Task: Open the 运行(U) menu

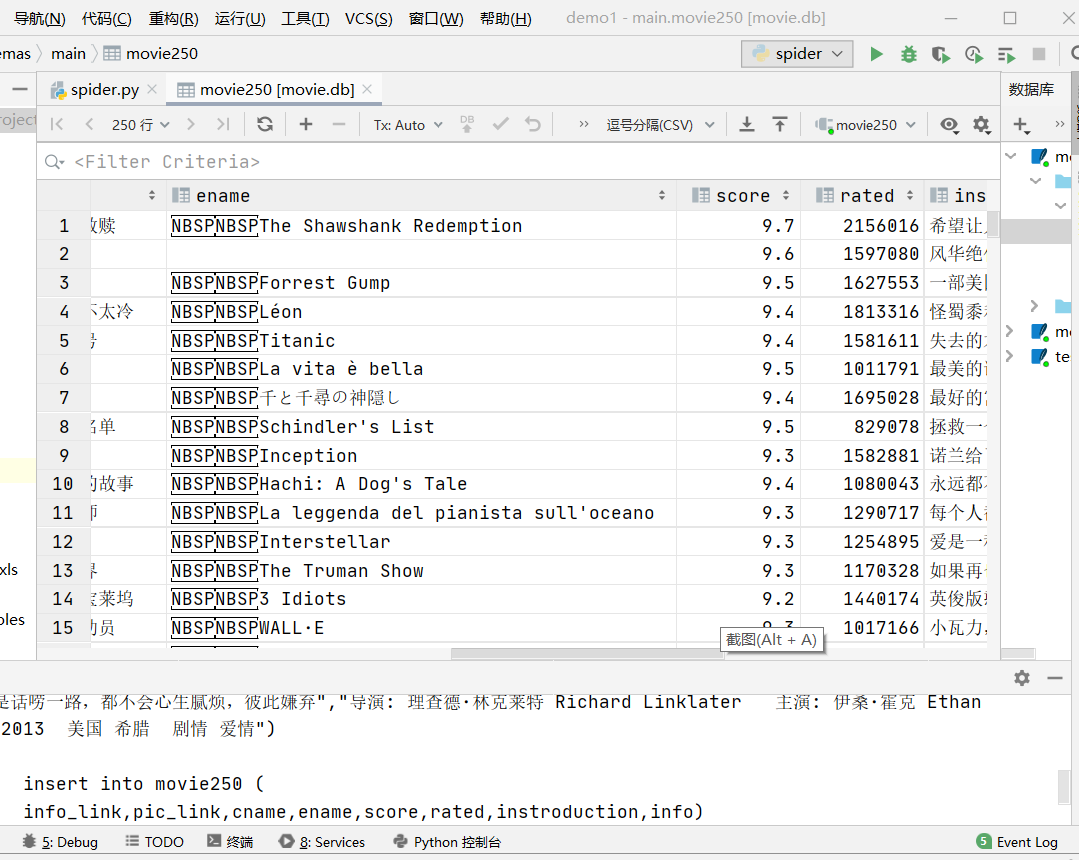Action: point(239,19)
